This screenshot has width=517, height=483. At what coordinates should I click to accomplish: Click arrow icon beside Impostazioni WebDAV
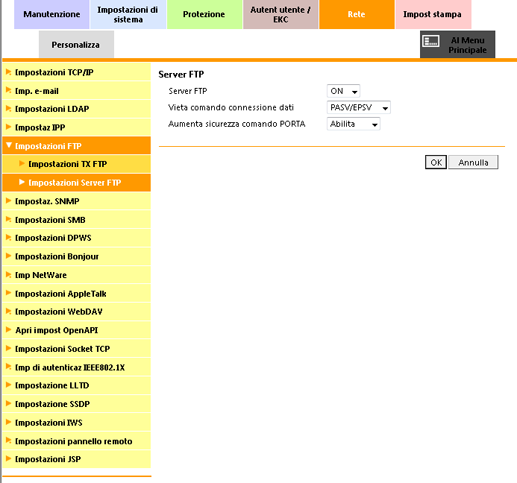9,311
